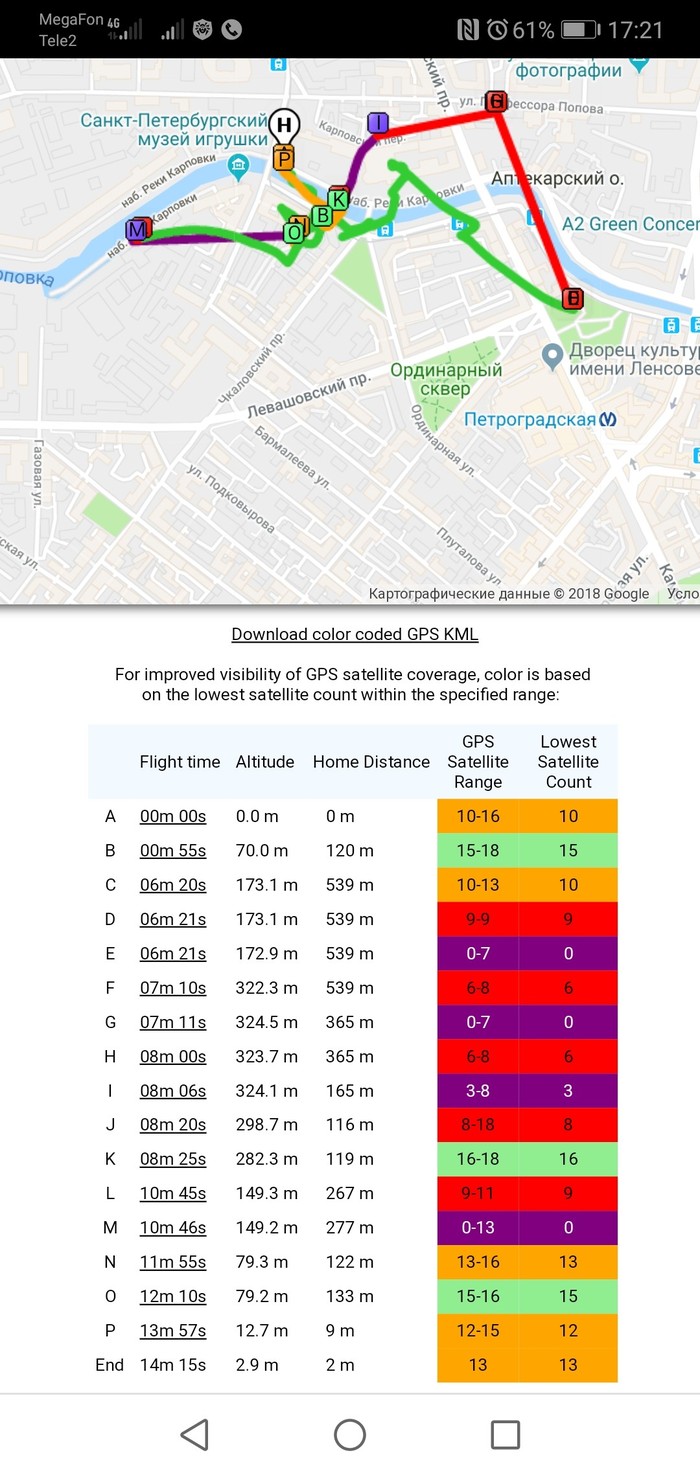The height and width of the screenshot is (1477, 700).
Task: Open the Download color coded GPS KML link
Action: pyautogui.click(x=354, y=634)
